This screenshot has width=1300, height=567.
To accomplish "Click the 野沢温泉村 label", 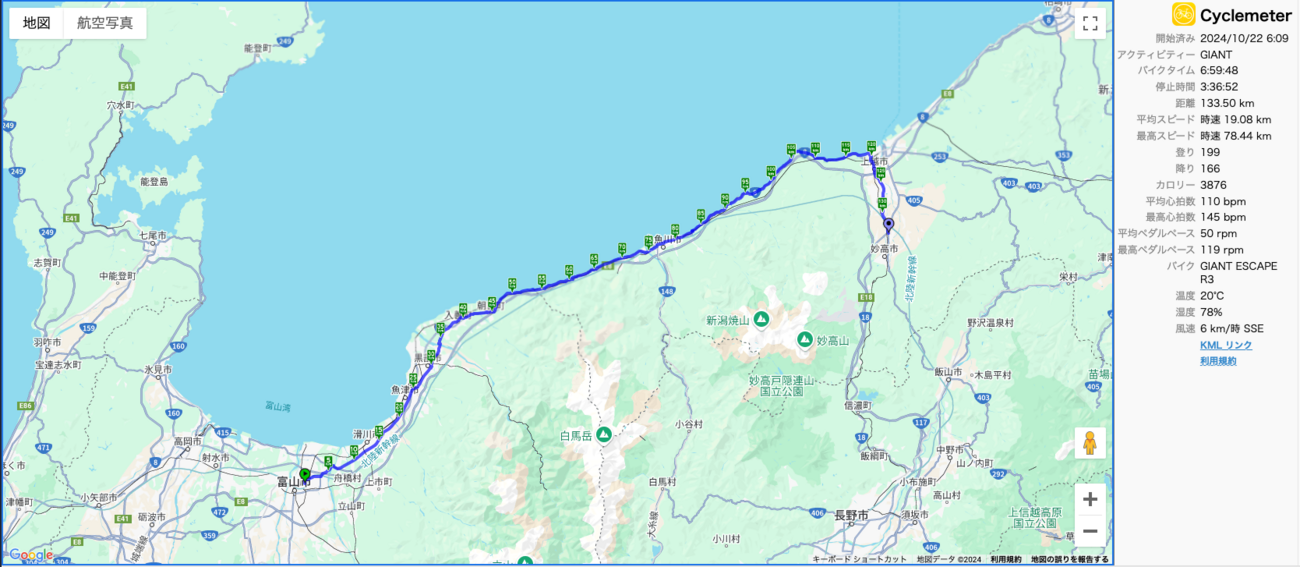I will coord(990,323).
